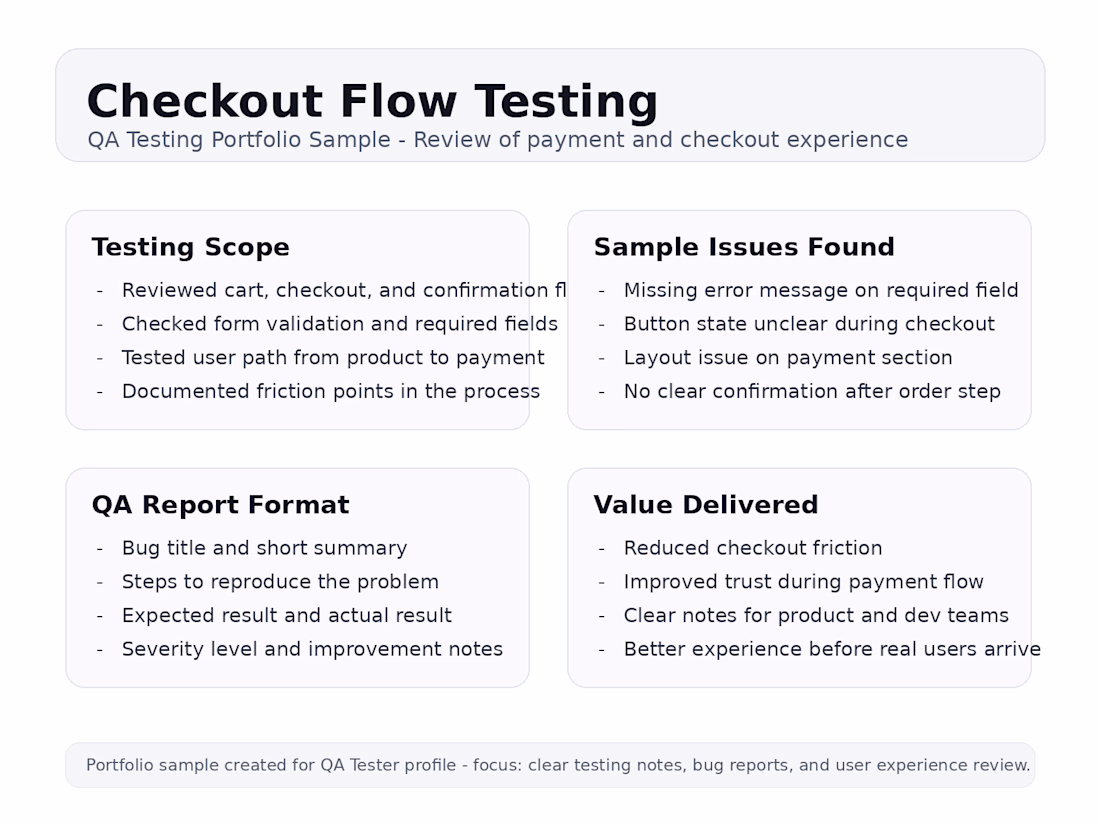Select Checked form validation and required fields

[x=340, y=324]
